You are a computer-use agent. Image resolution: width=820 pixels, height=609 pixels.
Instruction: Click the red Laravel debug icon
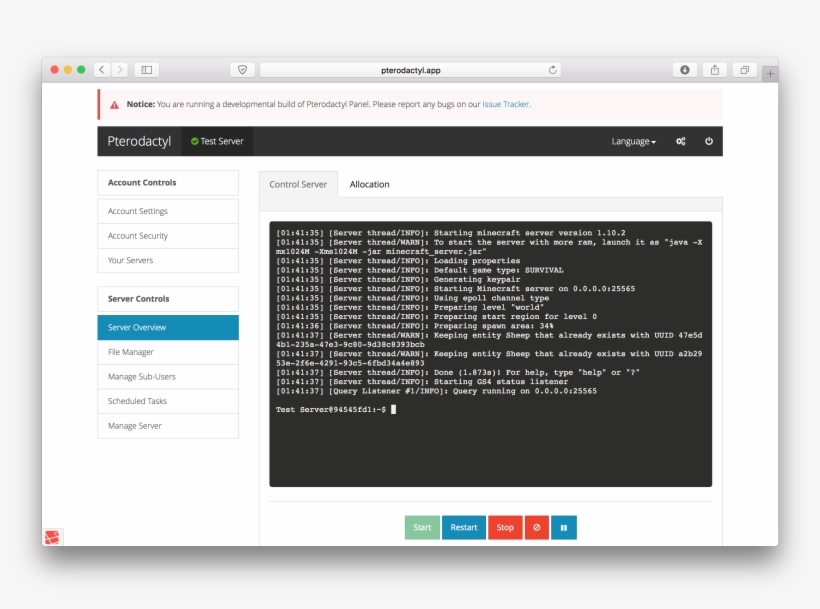click(52, 537)
